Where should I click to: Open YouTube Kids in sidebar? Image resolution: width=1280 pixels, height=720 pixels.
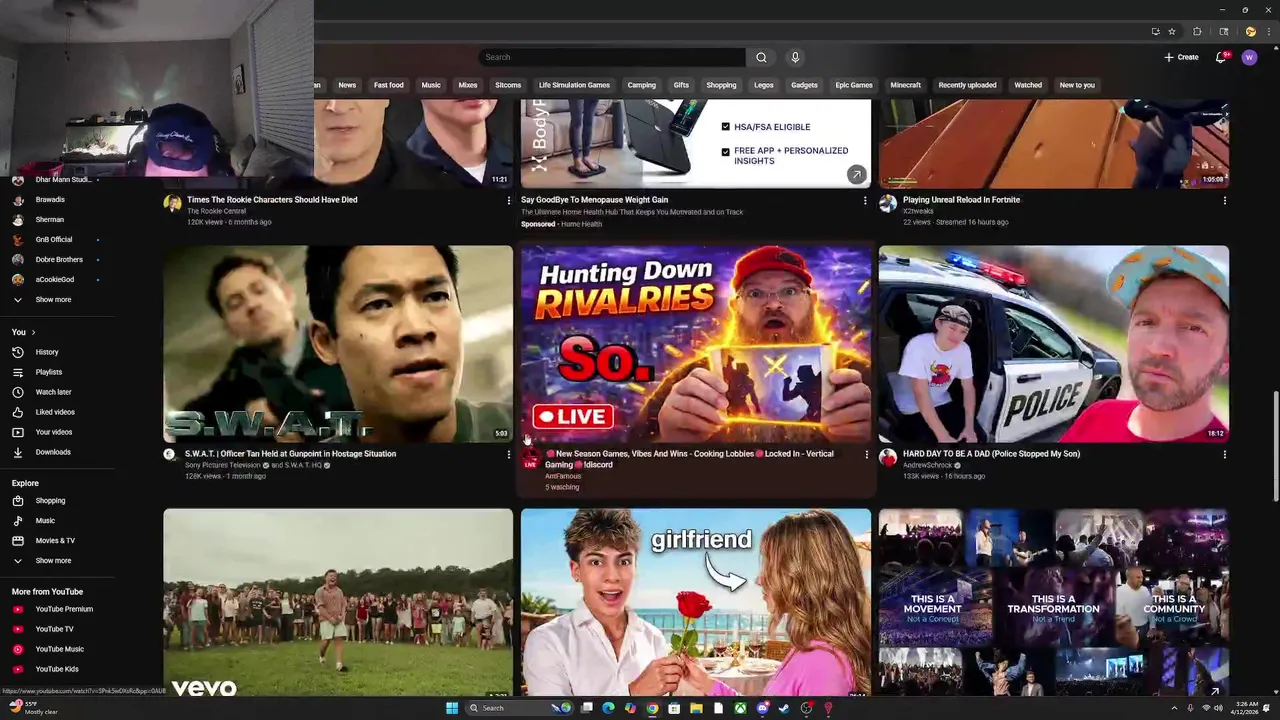click(x=56, y=669)
